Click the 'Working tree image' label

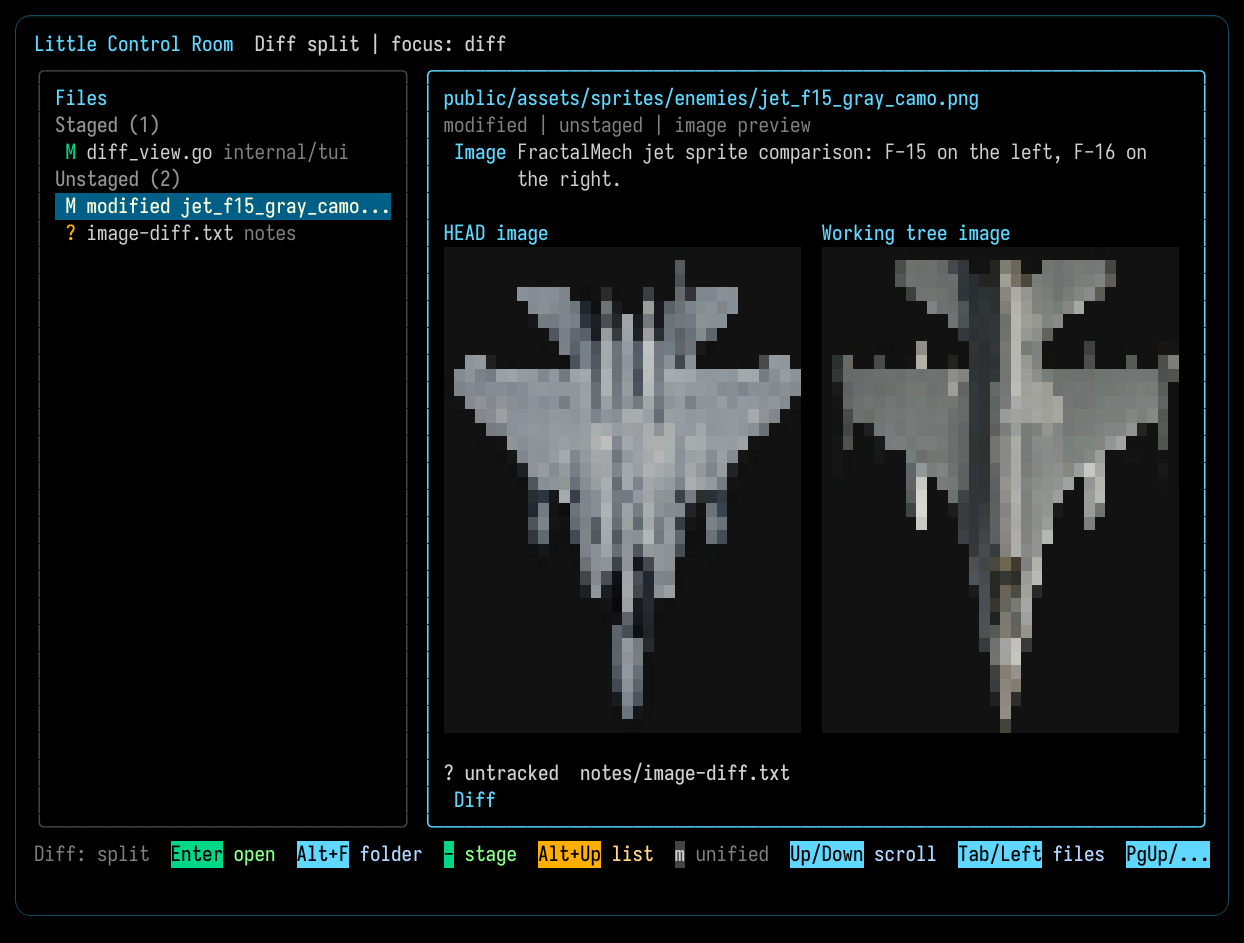click(916, 233)
